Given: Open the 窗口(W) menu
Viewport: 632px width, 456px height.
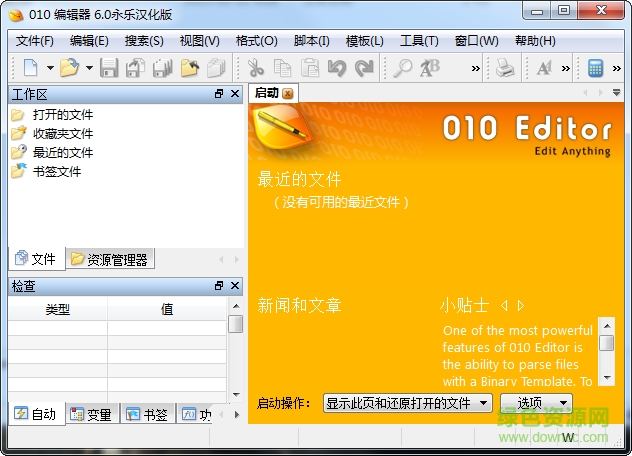Looking at the screenshot, I should click(476, 41).
